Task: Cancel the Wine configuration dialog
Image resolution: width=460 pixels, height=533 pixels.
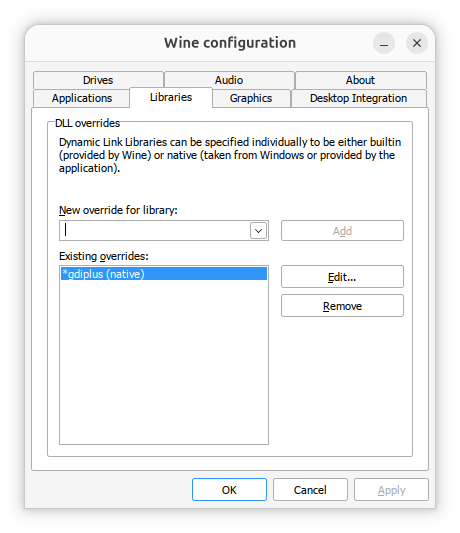Action: click(x=310, y=490)
